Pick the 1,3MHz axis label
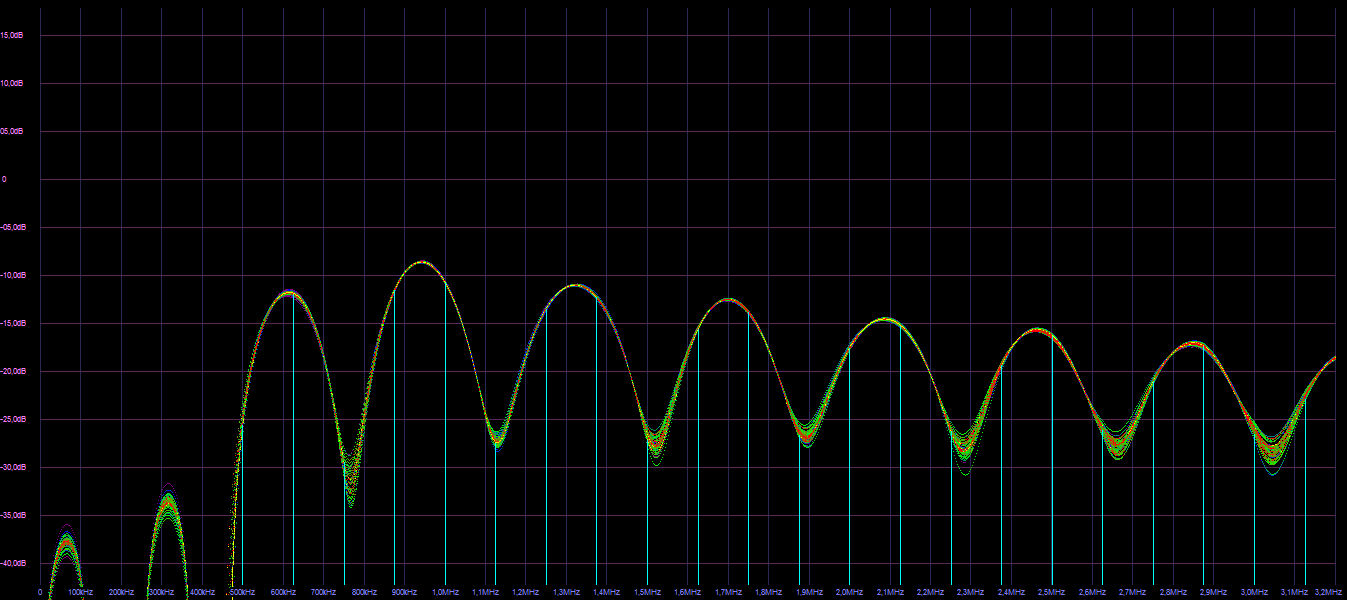The width and height of the screenshot is (1347, 600). tap(566, 593)
